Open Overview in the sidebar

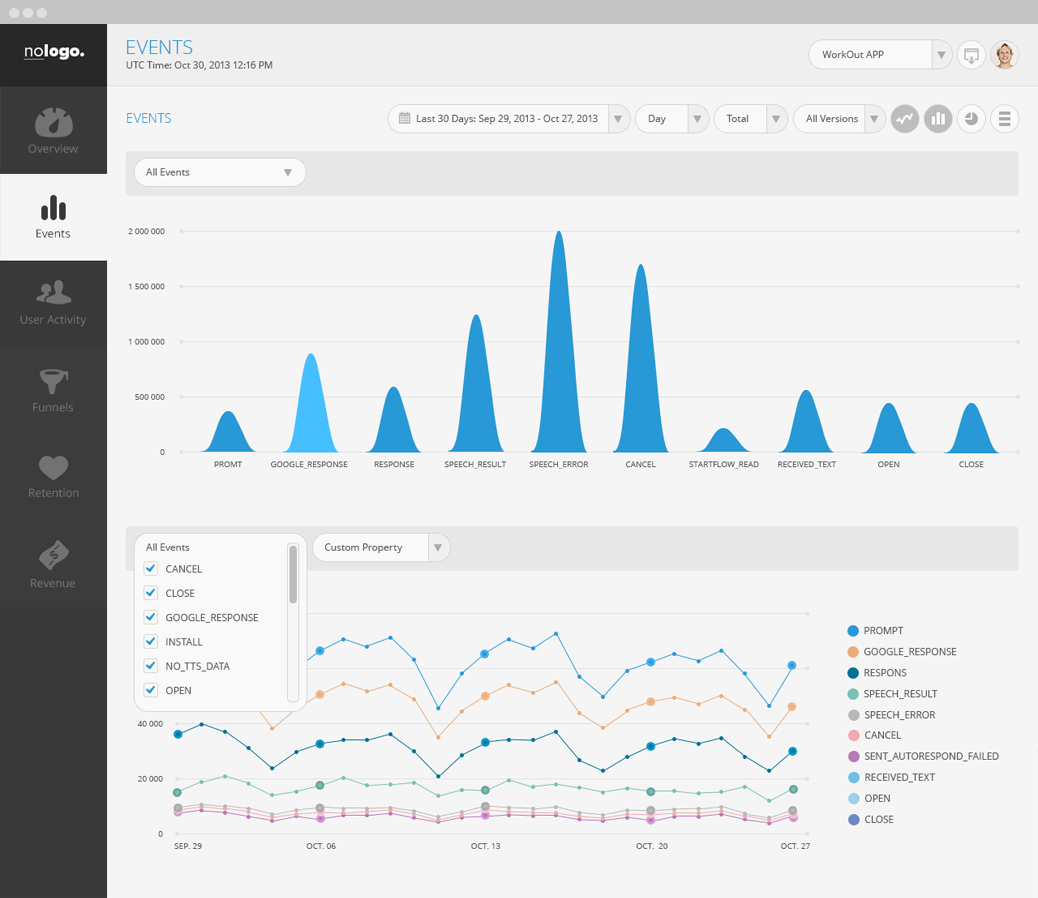tap(53, 131)
